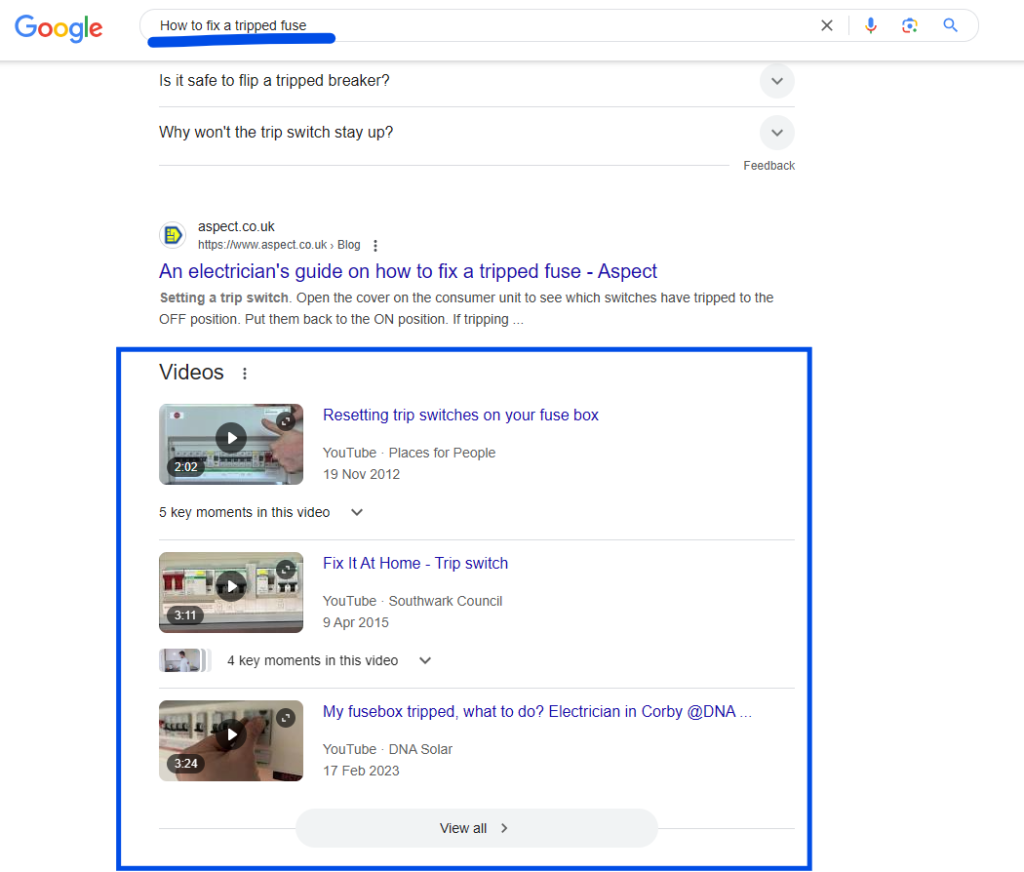
Task: Click 'YouTube · Southwark Council' source text
Action: pos(413,601)
